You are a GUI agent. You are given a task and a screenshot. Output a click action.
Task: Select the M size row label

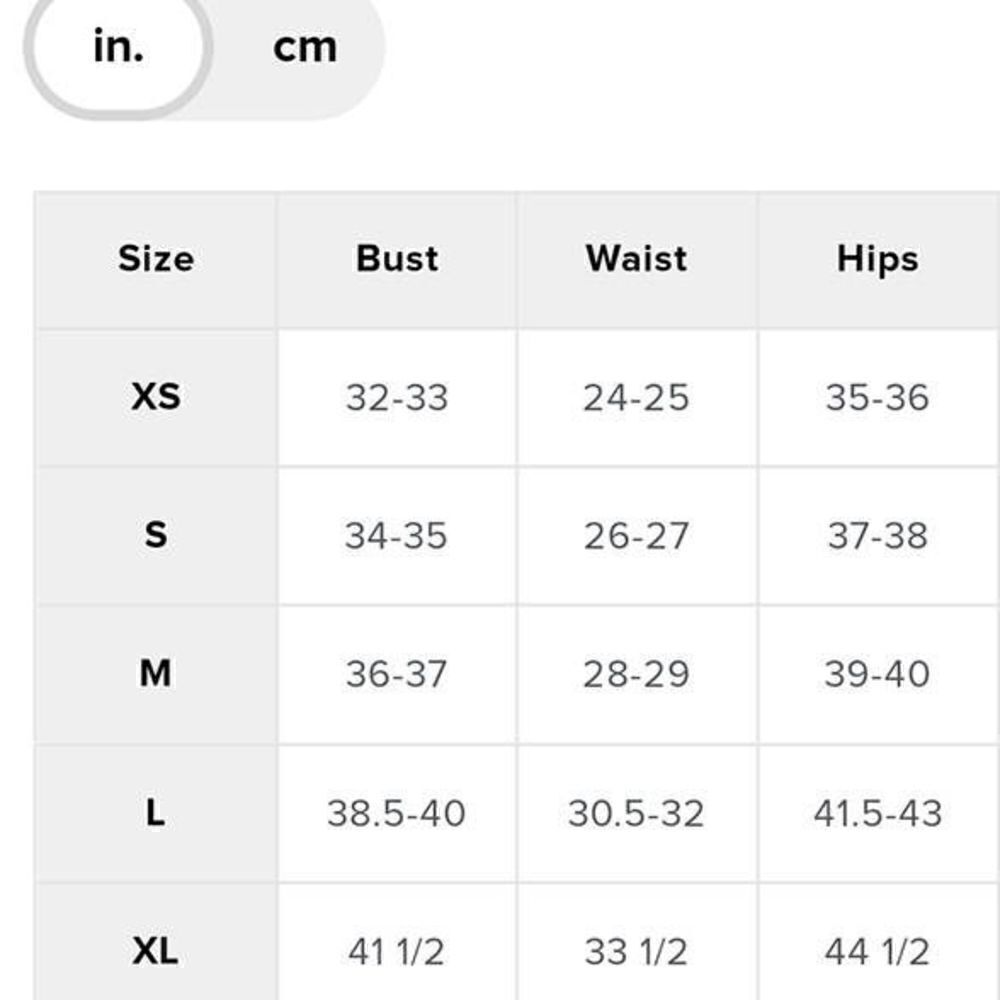(156, 673)
